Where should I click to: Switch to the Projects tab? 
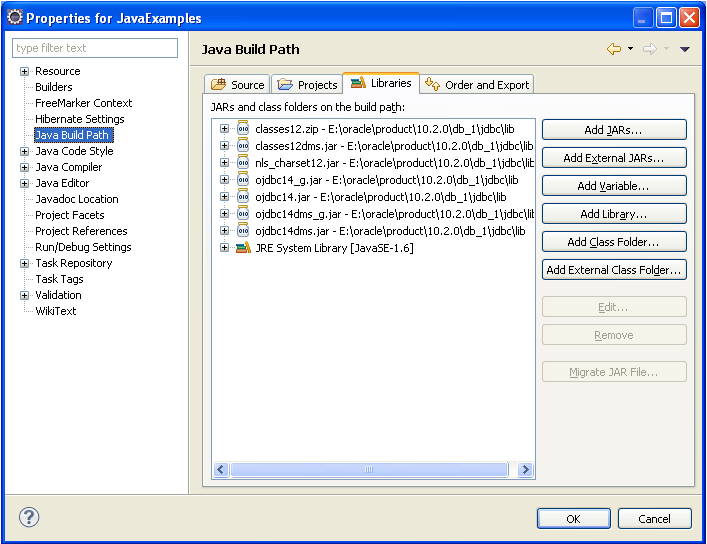tap(307, 84)
